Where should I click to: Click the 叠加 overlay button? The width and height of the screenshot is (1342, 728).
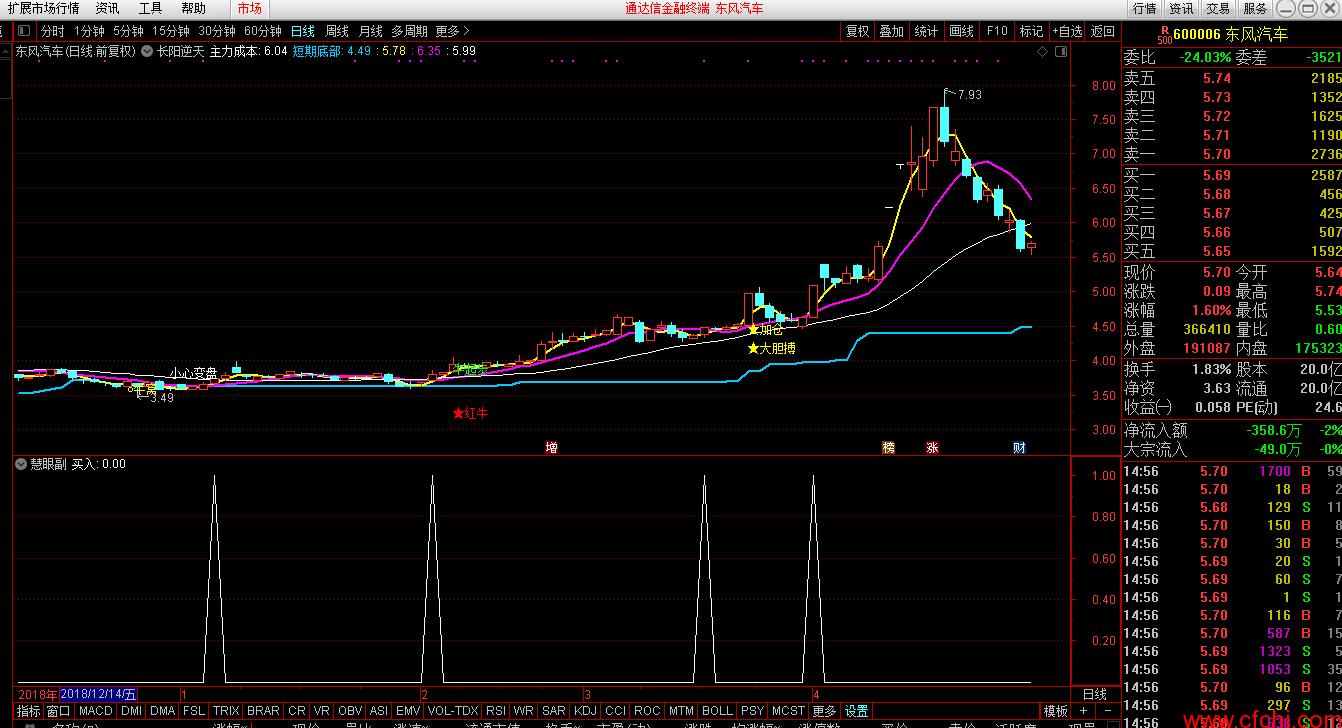pos(891,31)
